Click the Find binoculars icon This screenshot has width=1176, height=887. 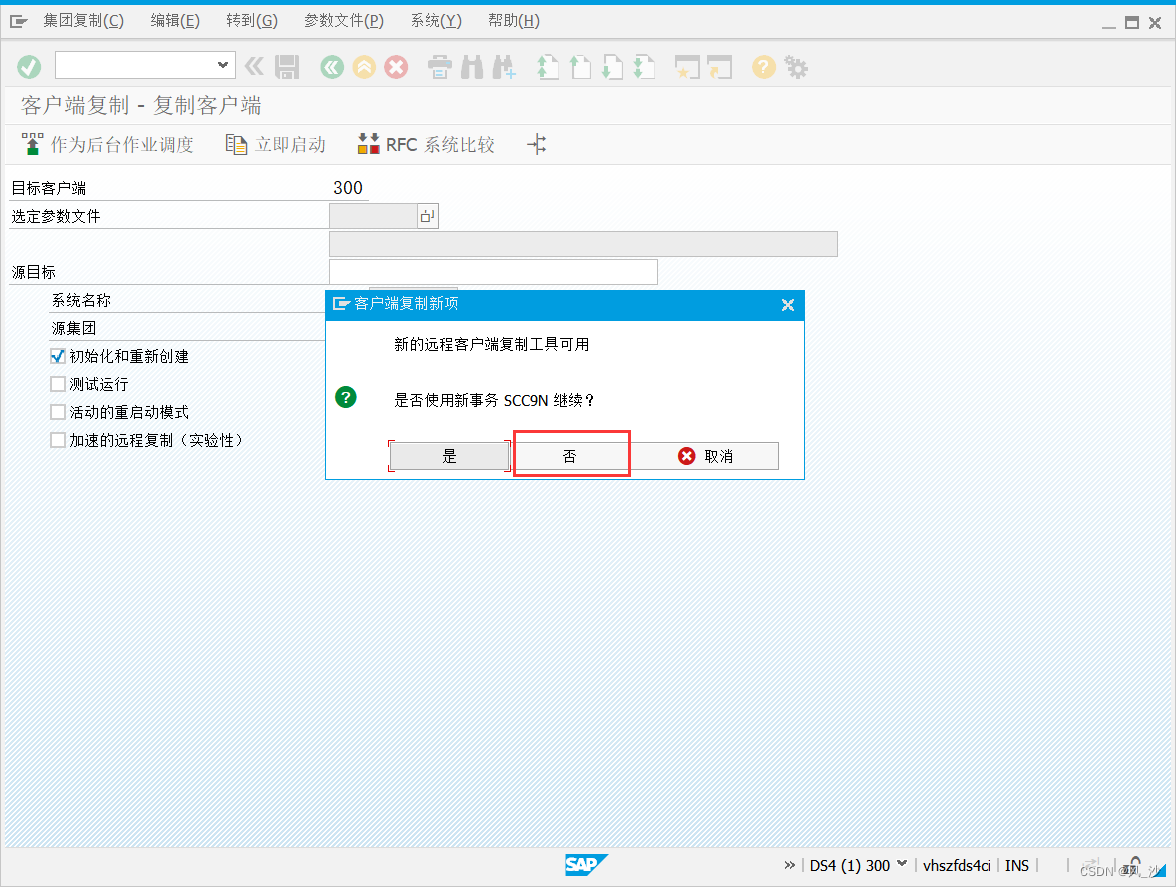tap(472, 67)
